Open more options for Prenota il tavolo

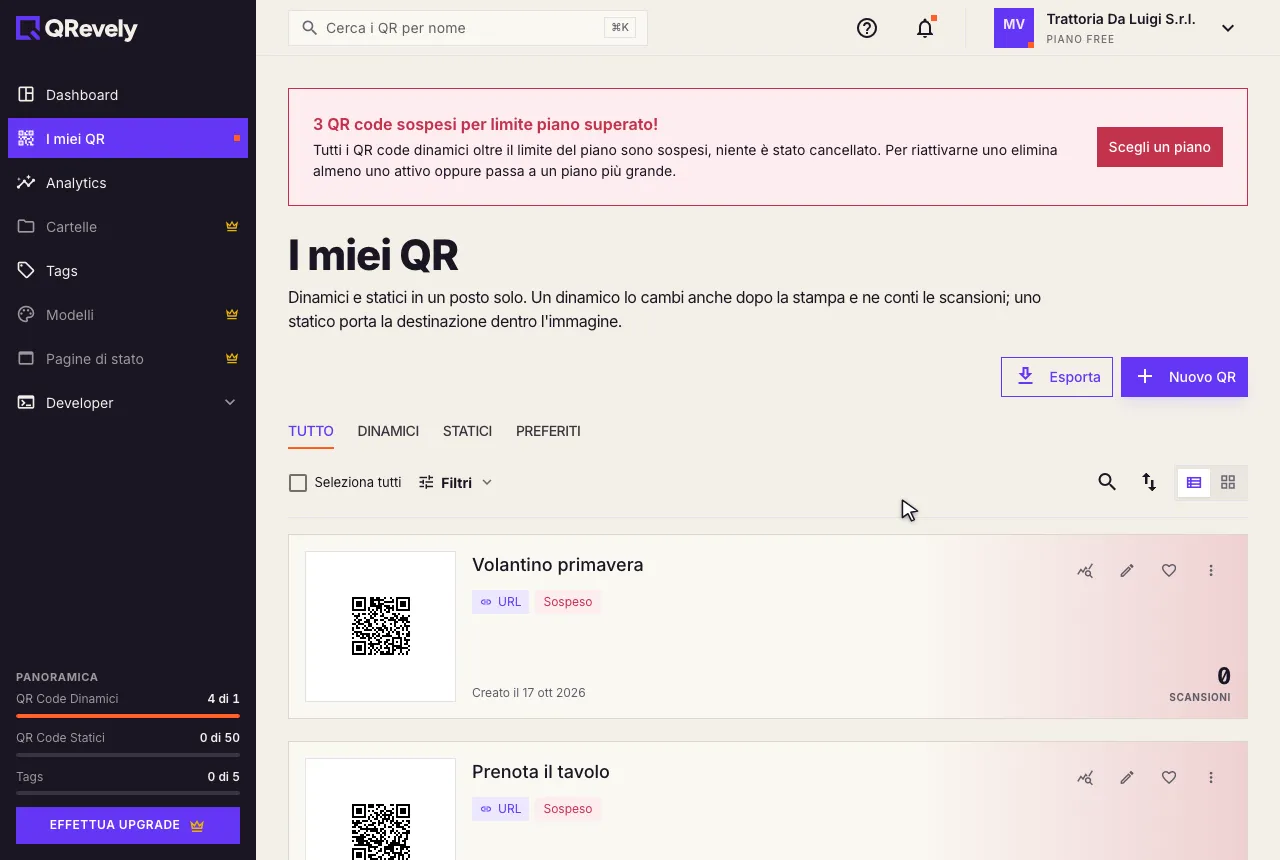[x=1211, y=778]
